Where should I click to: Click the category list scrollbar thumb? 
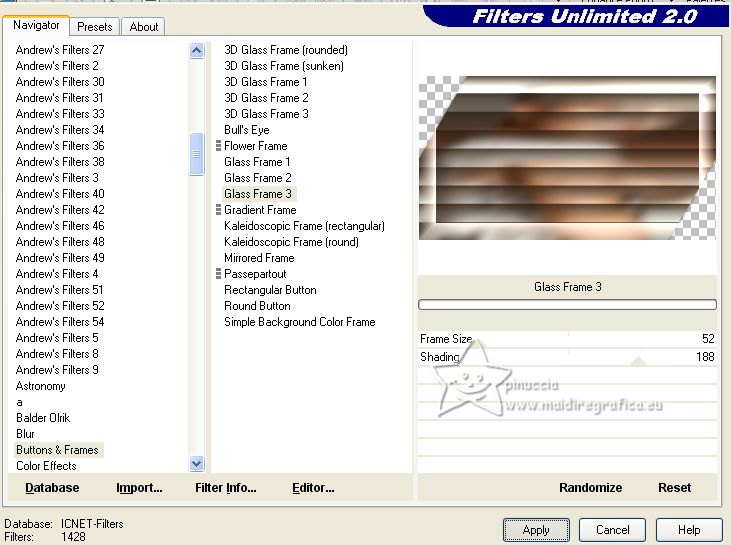pos(197,154)
